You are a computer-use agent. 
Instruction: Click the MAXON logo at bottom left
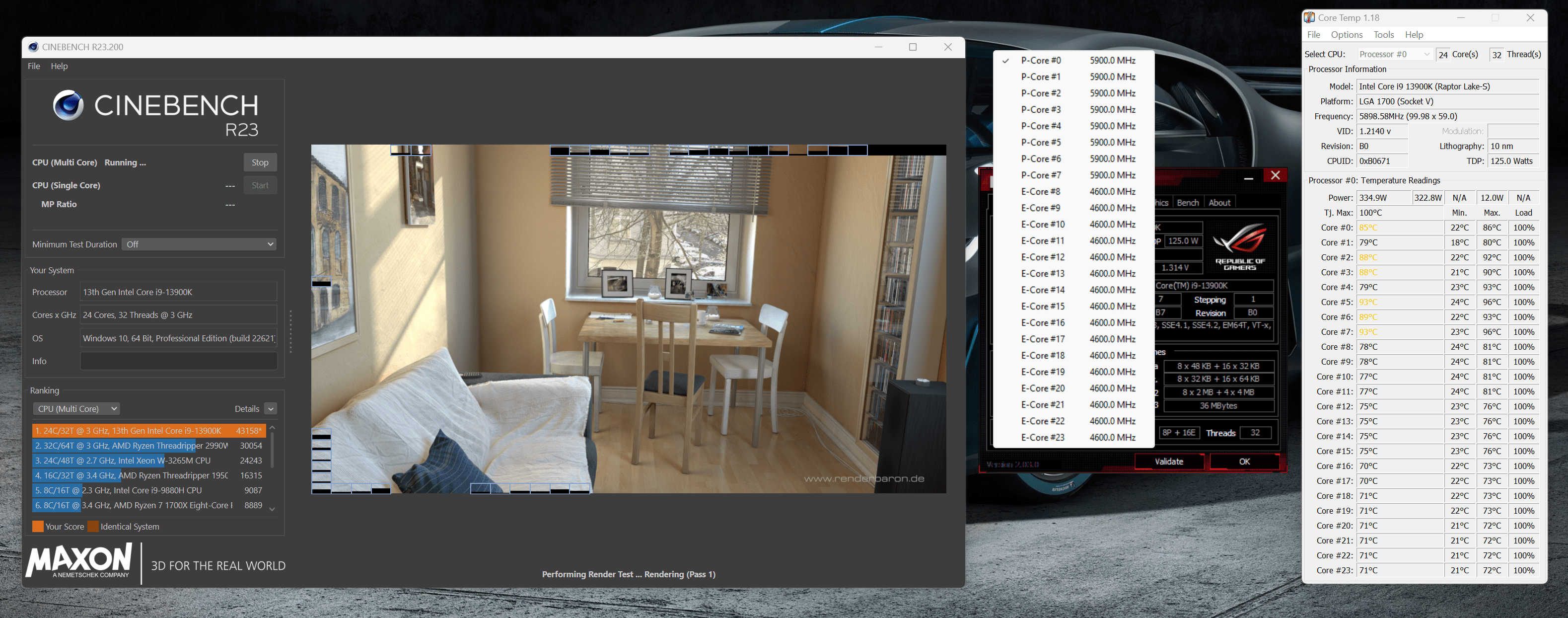[78, 561]
